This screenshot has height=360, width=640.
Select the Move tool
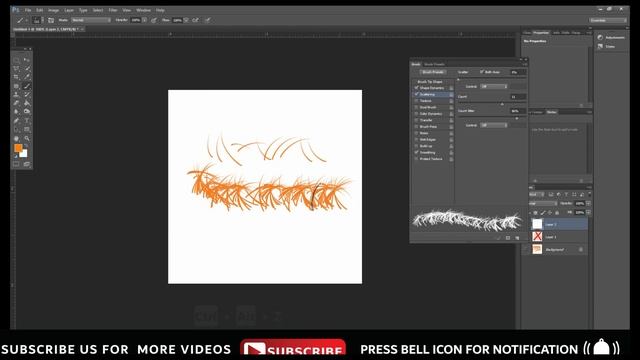[27, 60]
